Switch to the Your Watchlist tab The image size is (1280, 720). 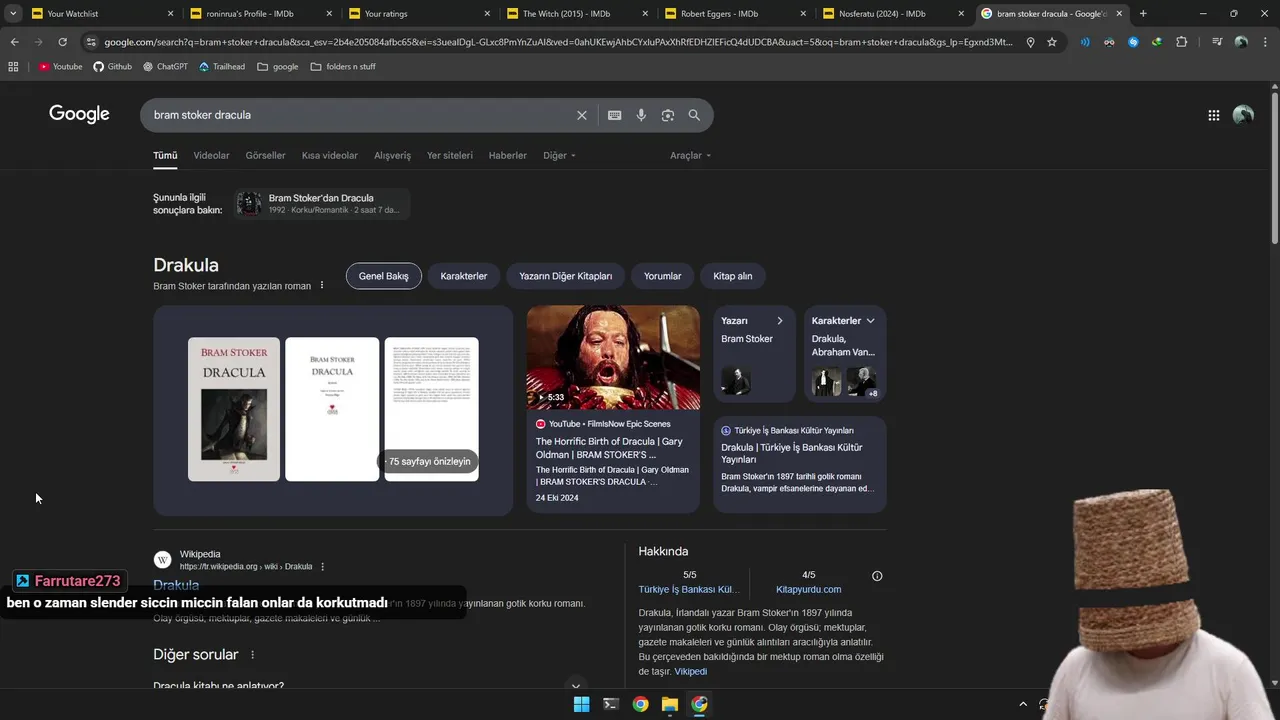point(100,13)
